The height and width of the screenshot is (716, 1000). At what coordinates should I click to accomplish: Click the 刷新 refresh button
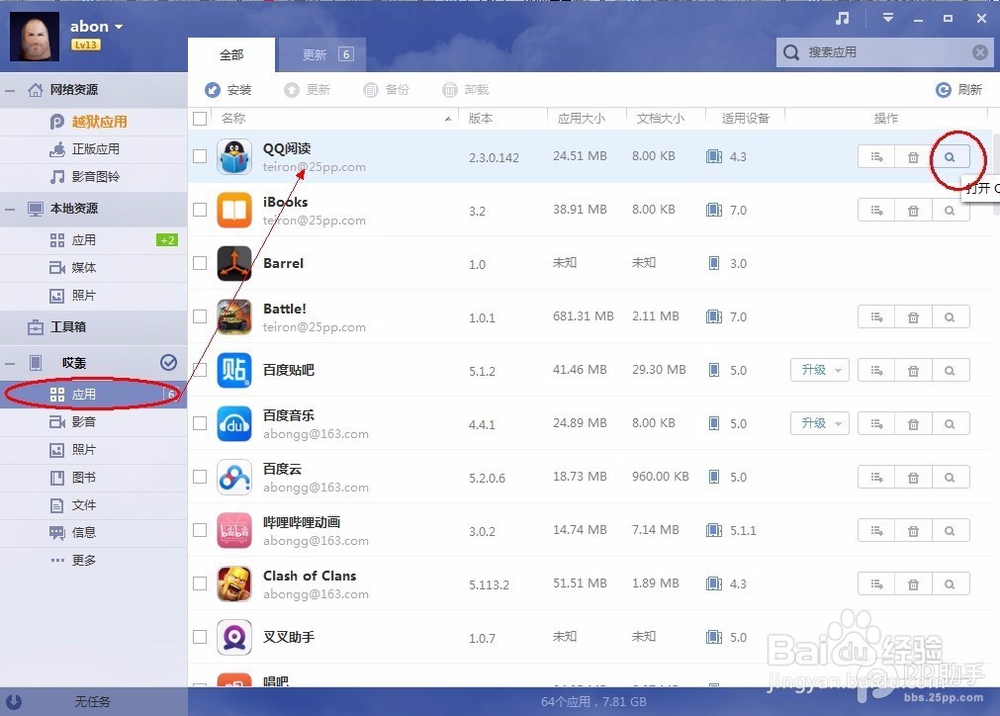[x=959, y=90]
